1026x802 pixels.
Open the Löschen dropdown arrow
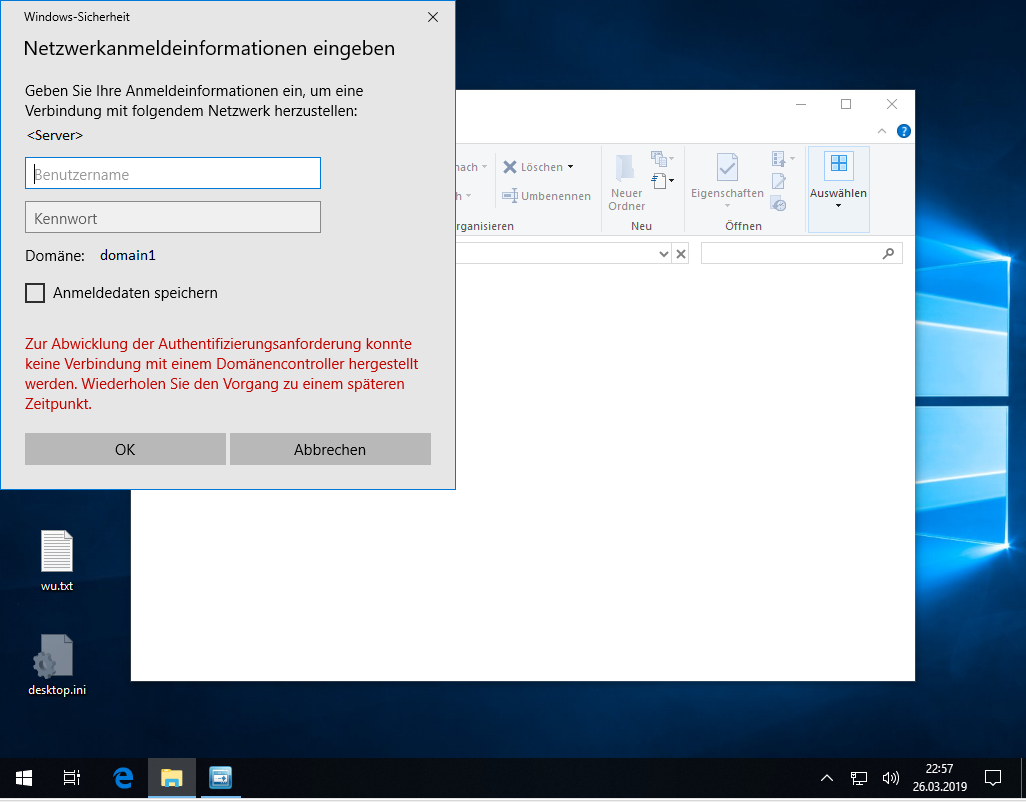[x=571, y=167]
